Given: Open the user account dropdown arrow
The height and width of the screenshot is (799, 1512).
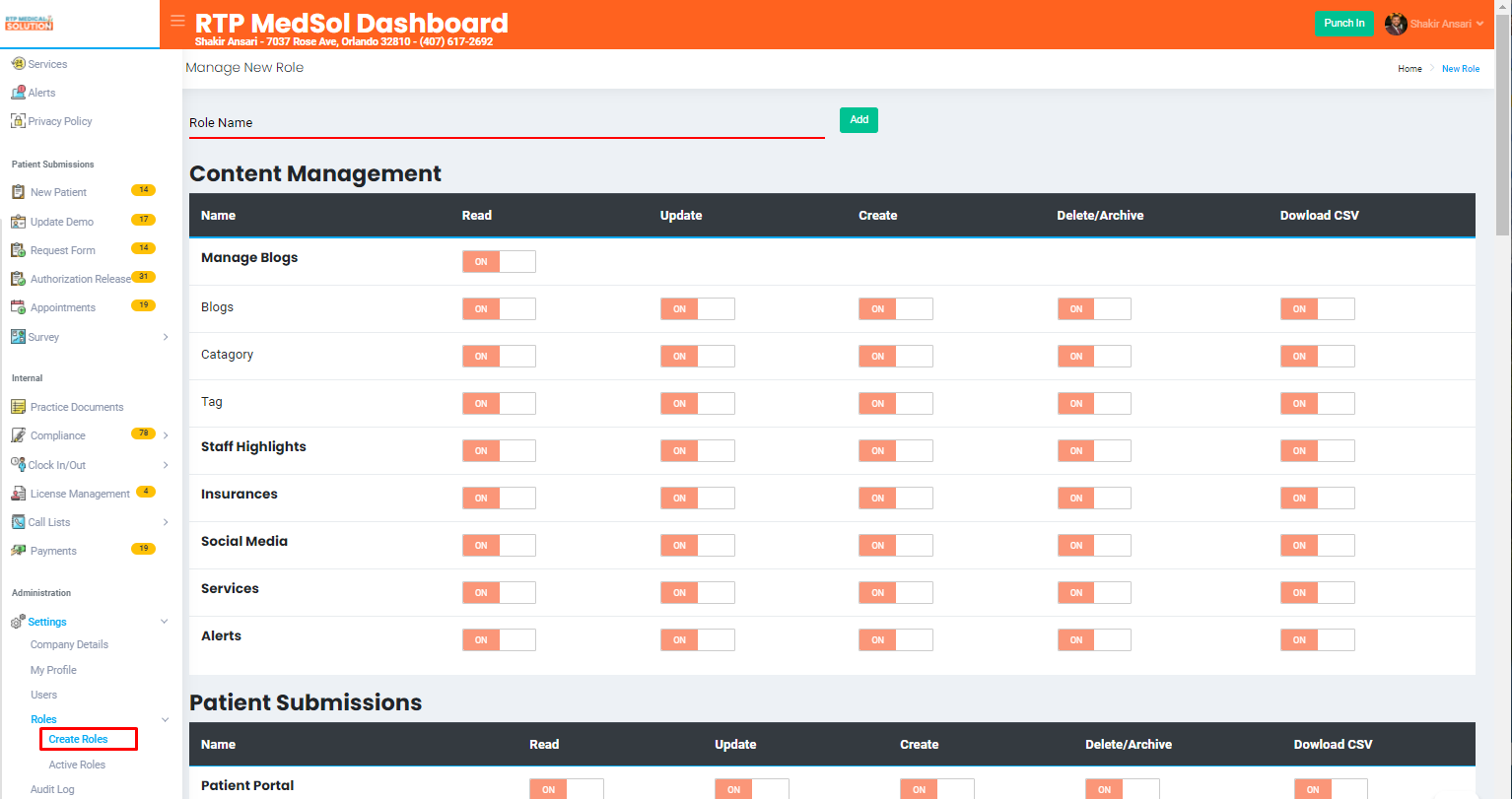Looking at the screenshot, I should tap(1479, 24).
